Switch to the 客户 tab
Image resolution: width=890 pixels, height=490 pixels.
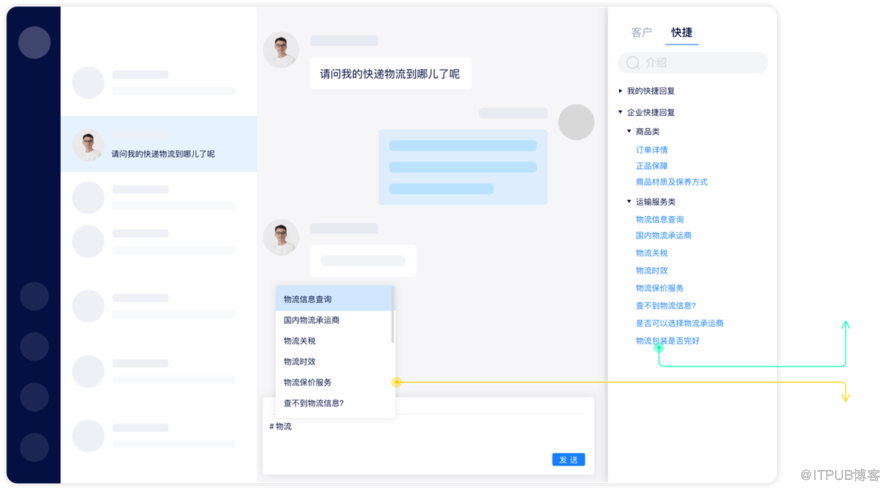pyautogui.click(x=641, y=33)
